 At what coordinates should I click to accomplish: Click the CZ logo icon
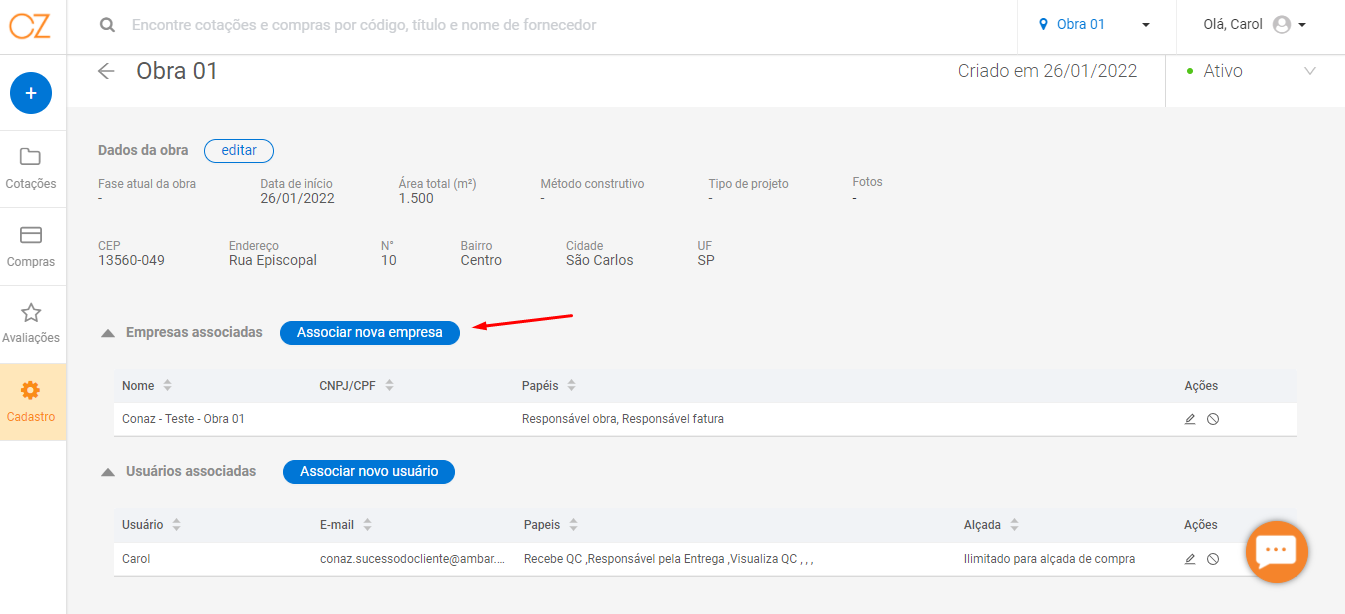click(30, 26)
